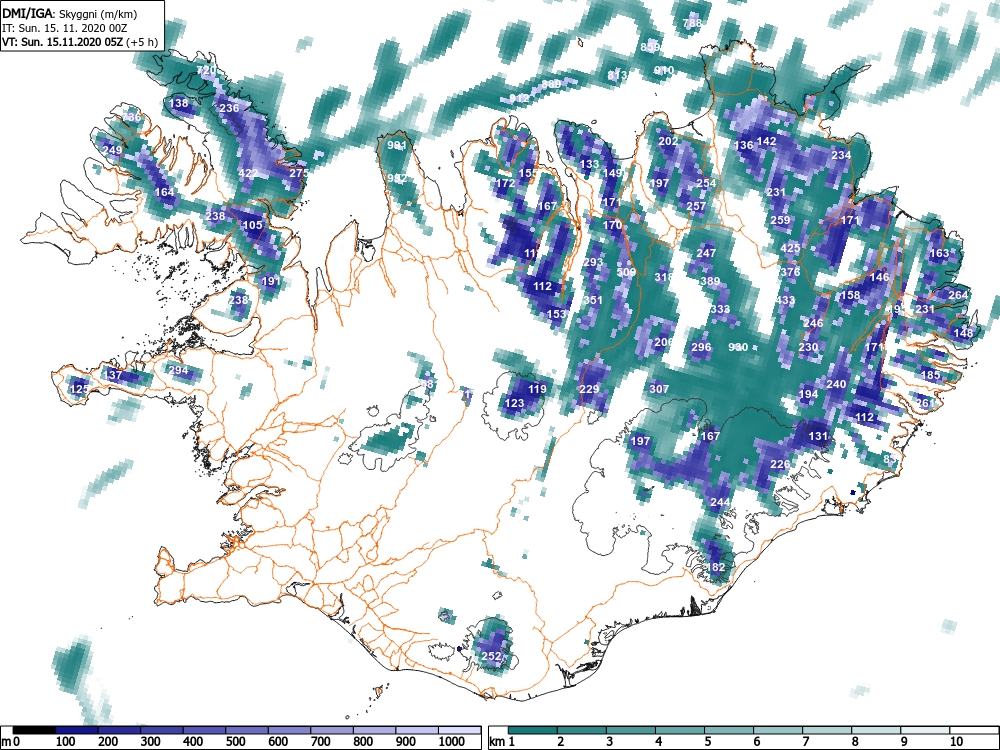The height and width of the screenshot is (750, 1000).
Task: Click the visibility value 234 on the map
Action: click(x=841, y=155)
